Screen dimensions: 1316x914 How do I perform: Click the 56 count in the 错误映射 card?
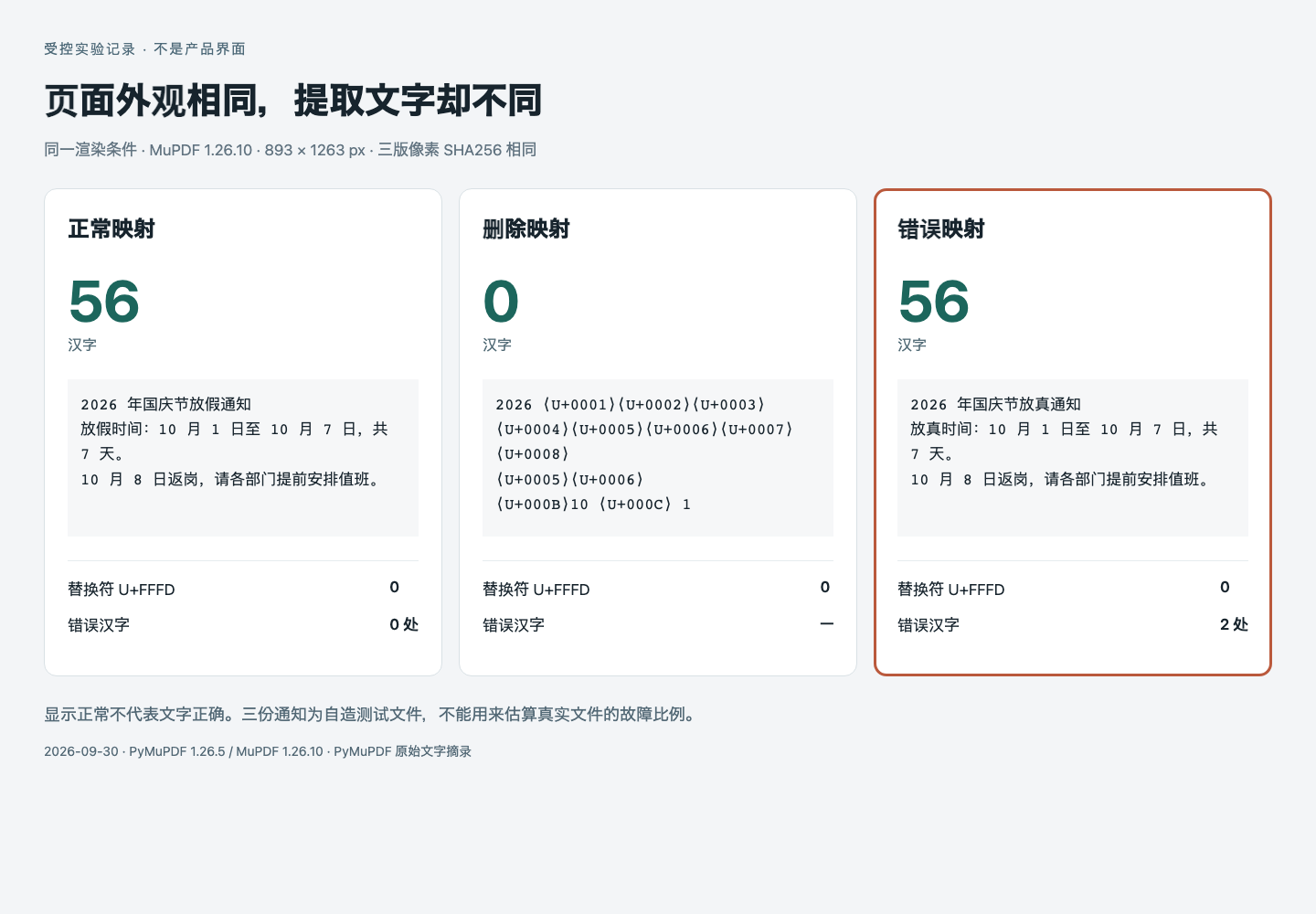pyautogui.click(x=934, y=302)
